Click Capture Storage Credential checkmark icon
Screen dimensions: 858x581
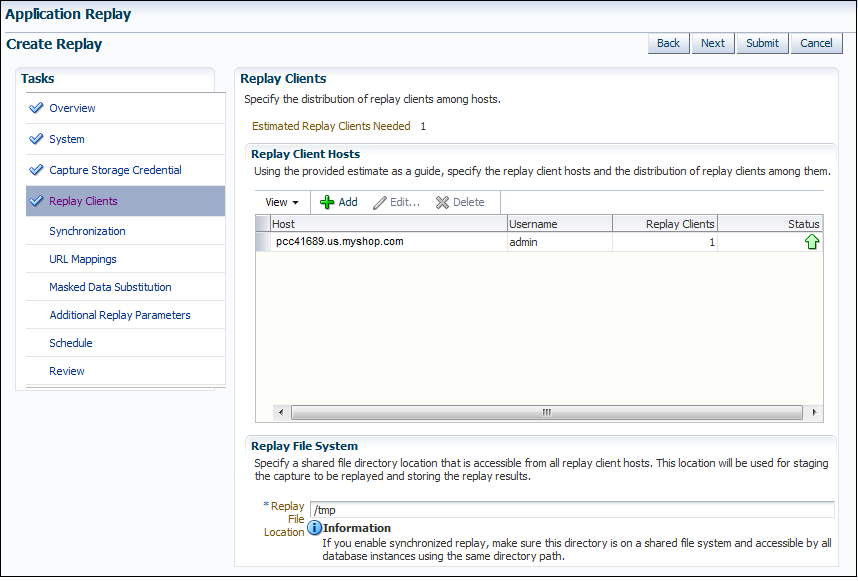[x=36, y=170]
